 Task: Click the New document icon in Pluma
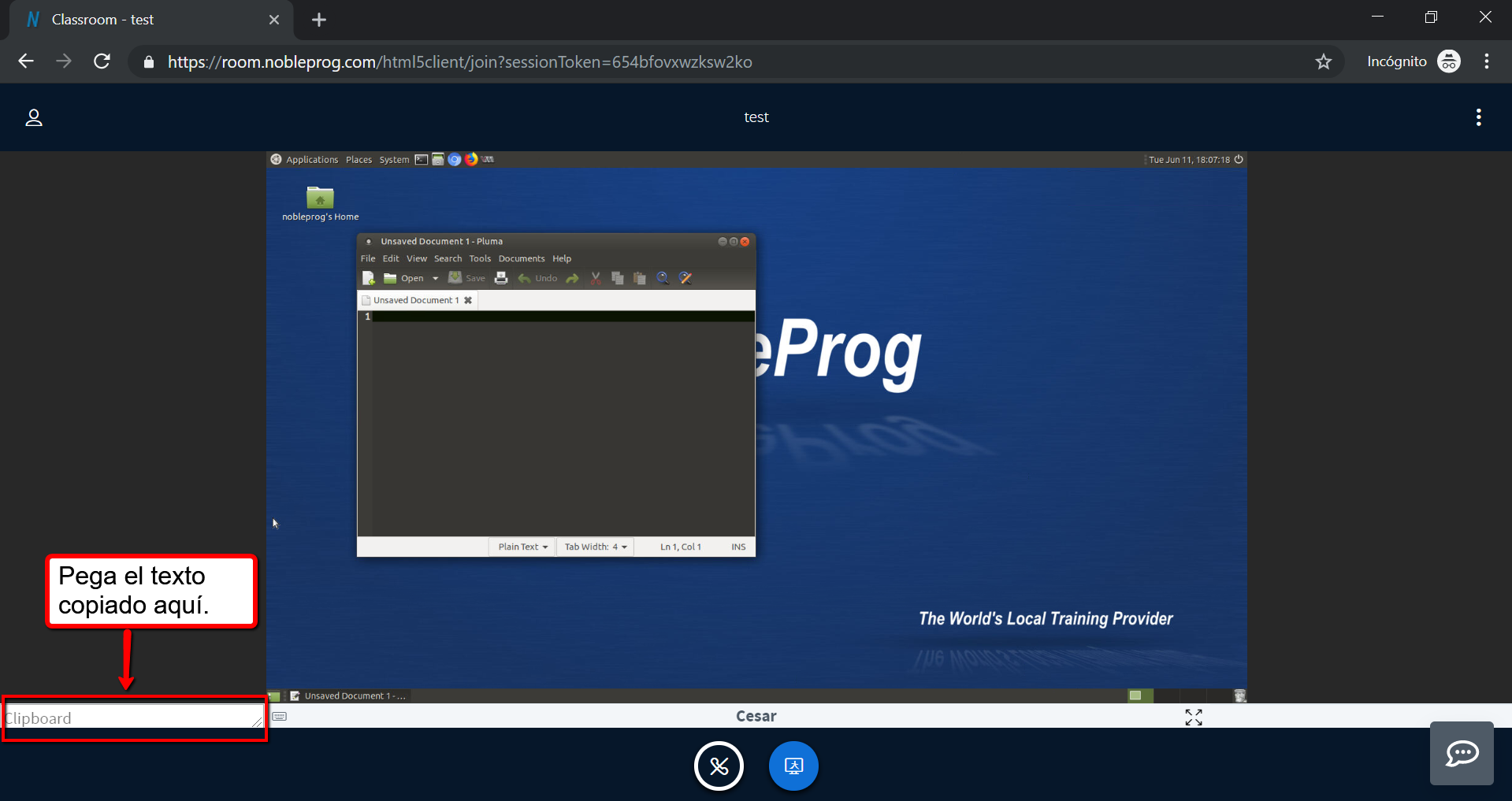[x=368, y=278]
